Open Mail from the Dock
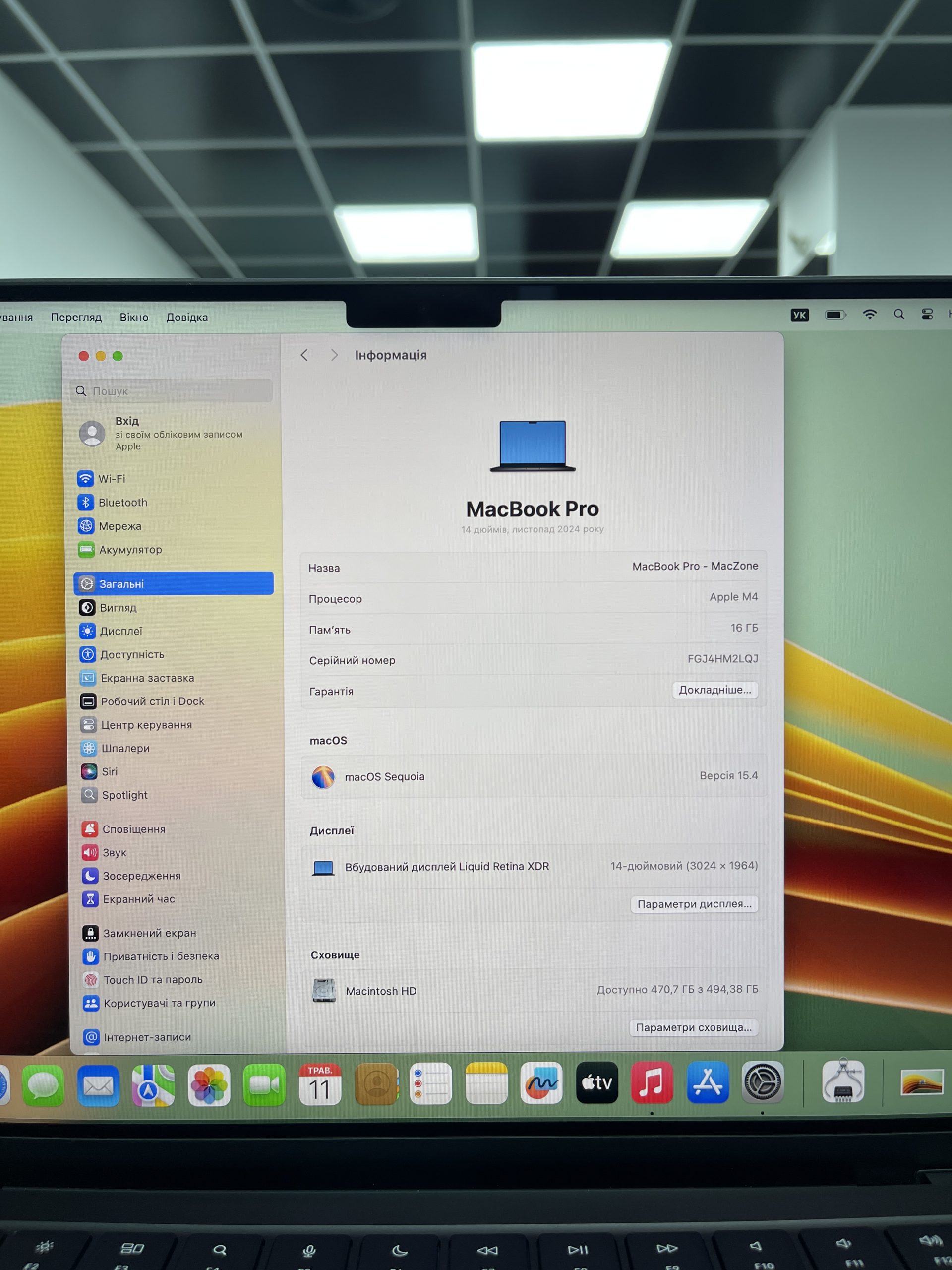This screenshot has width=952, height=1270. pos(98,1085)
